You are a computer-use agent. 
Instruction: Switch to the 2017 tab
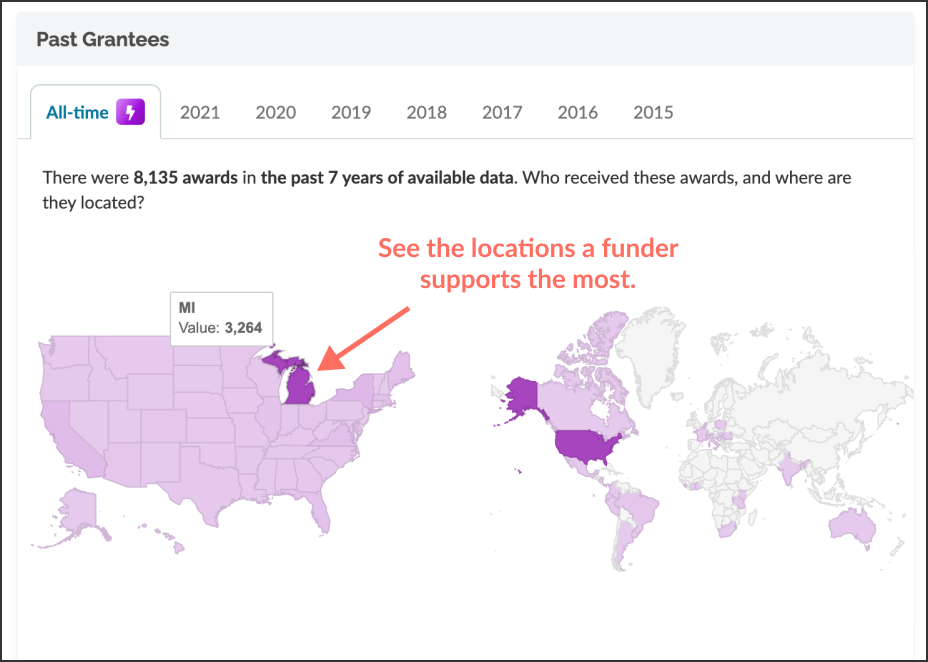[502, 112]
